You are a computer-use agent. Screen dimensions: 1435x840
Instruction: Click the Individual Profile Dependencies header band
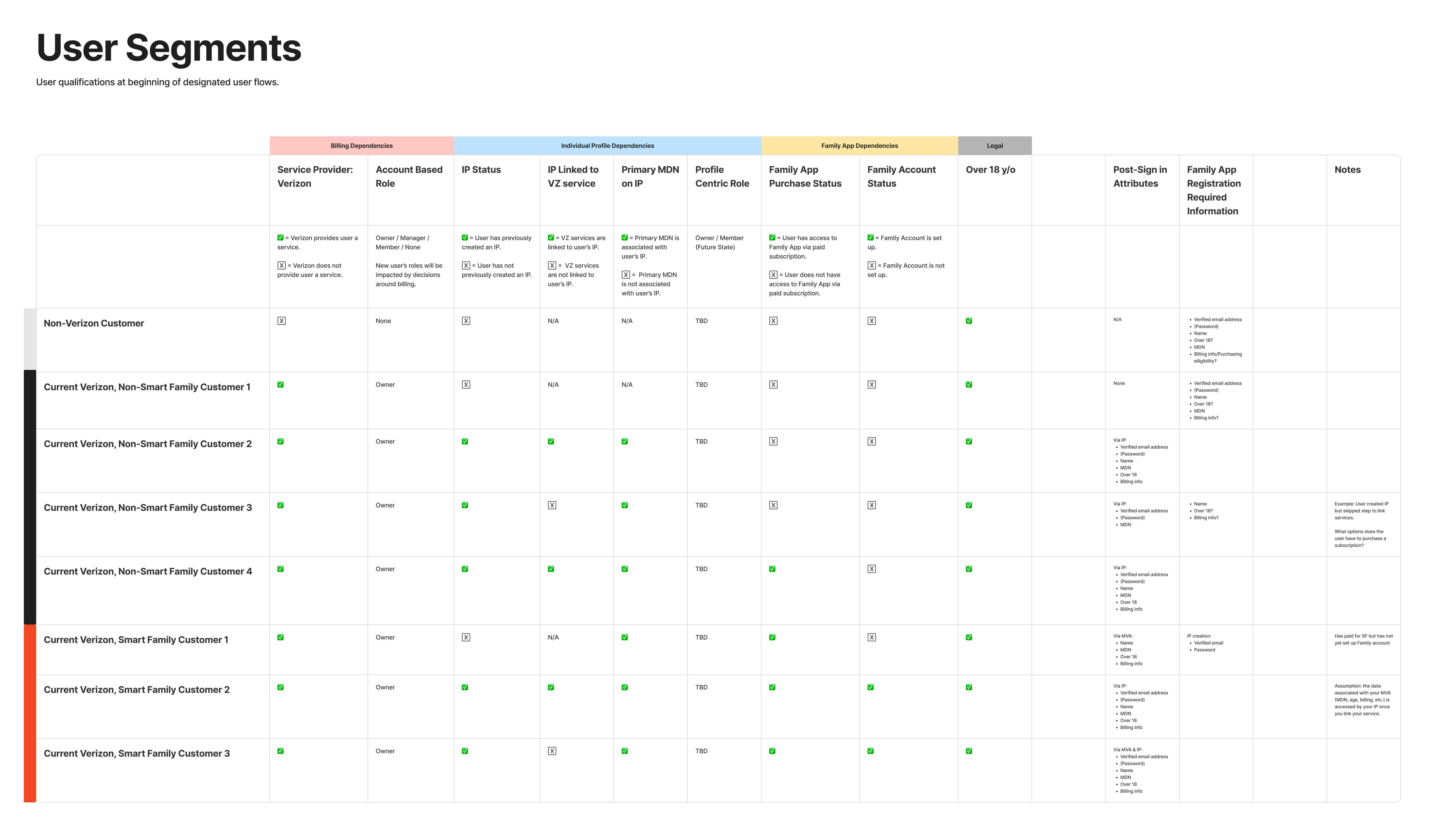[x=608, y=146]
